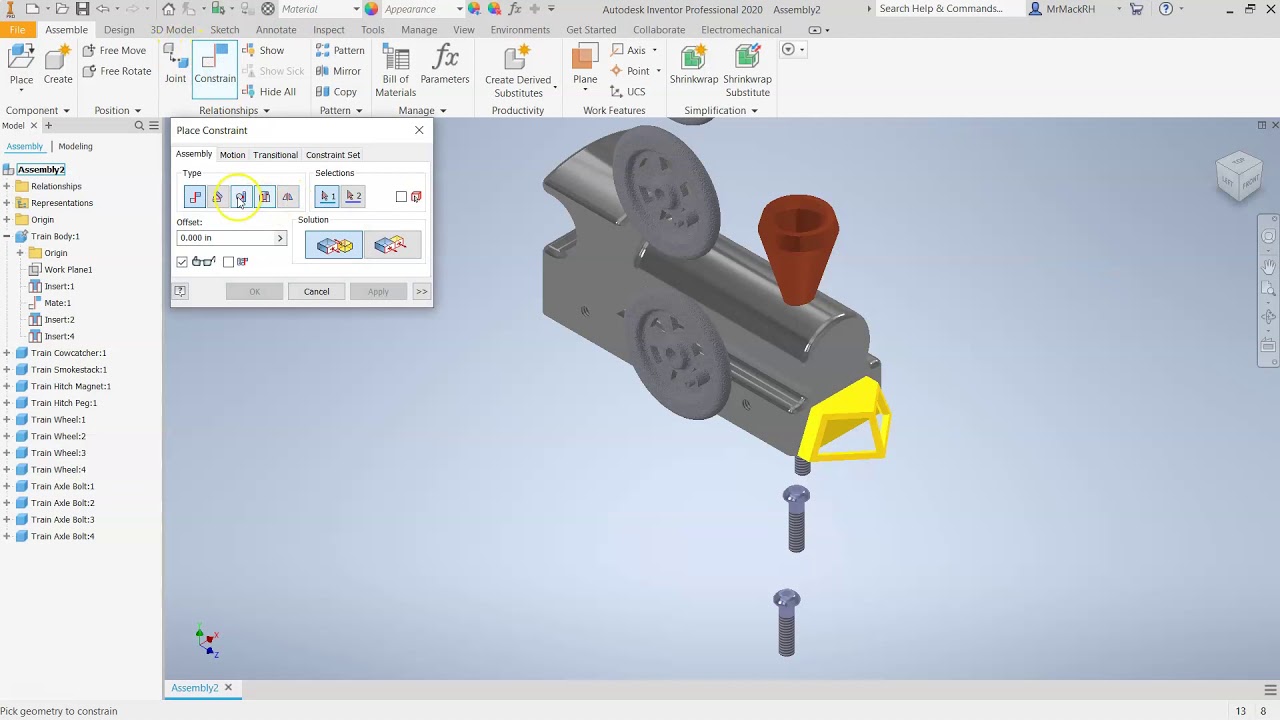Image resolution: width=1280 pixels, height=720 pixels.
Task: Click the Free Rotate tool
Action: 116,71
